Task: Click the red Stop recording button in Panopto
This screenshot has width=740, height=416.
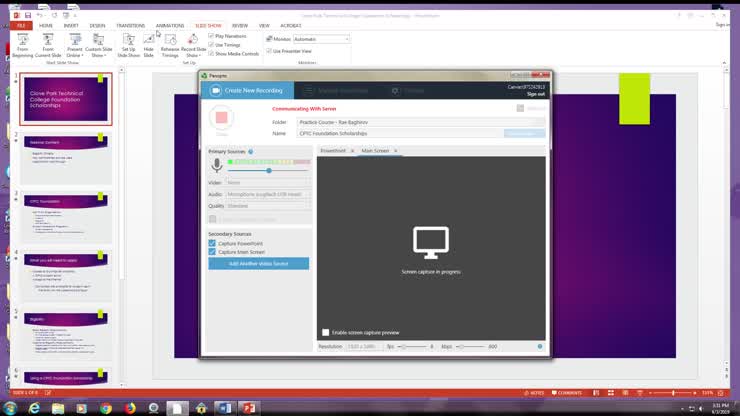Action: point(221,118)
